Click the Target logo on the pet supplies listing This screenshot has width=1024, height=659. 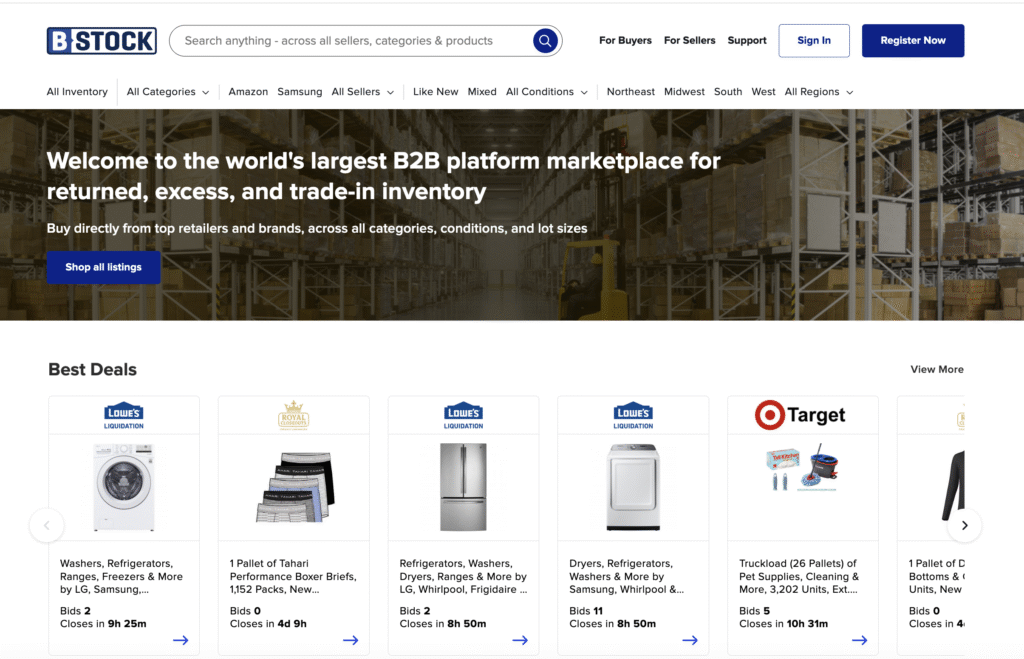[x=802, y=414]
